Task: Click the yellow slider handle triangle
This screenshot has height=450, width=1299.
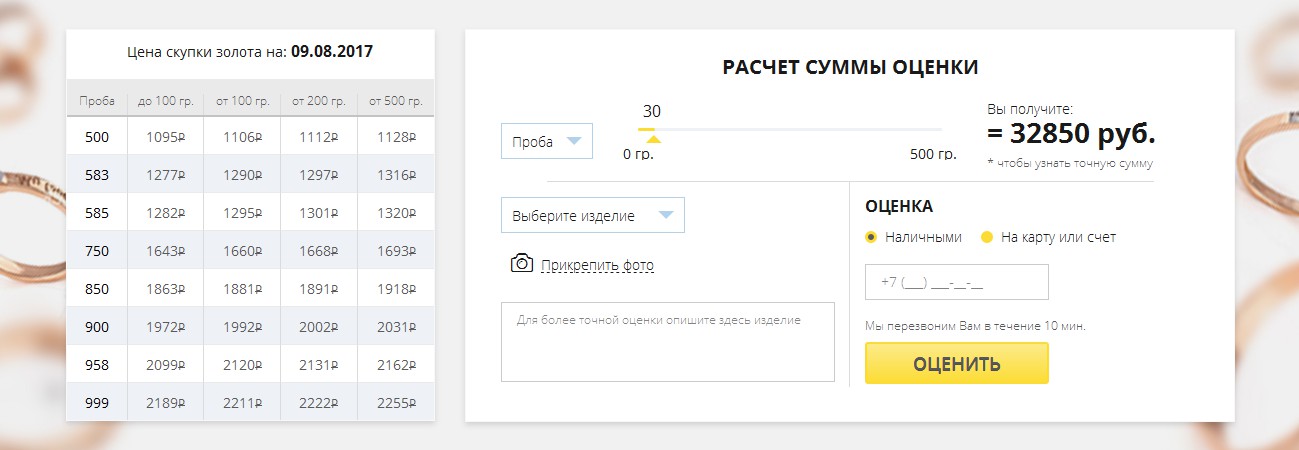Action: tap(653, 138)
